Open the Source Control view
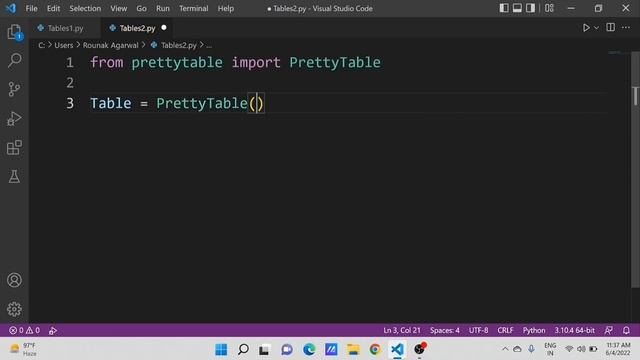640x360 pixels. (14, 89)
